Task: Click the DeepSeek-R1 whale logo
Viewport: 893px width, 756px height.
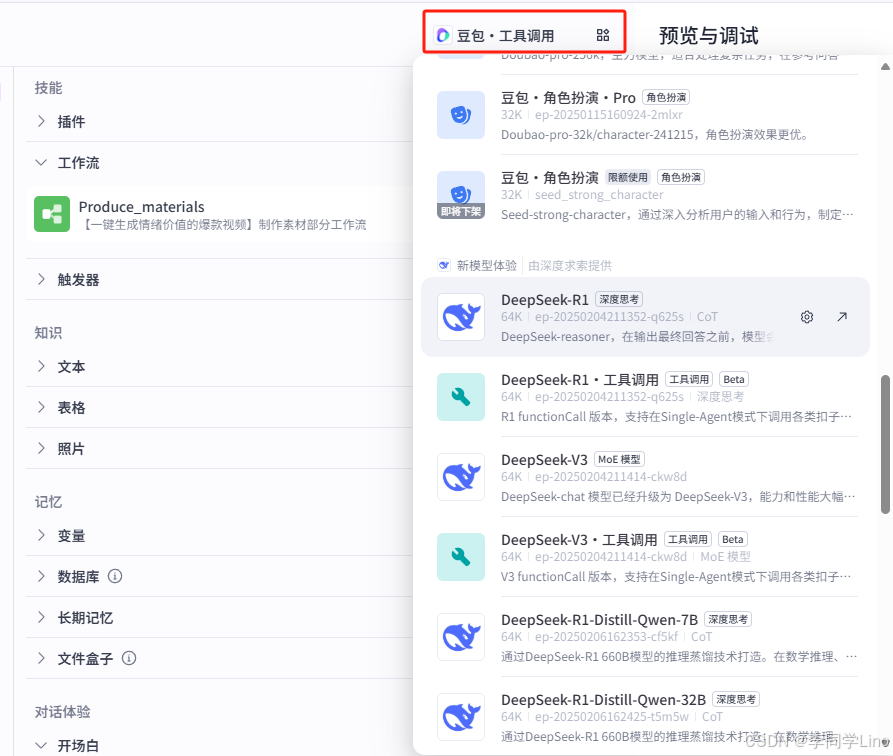Action: coord(461,317)
